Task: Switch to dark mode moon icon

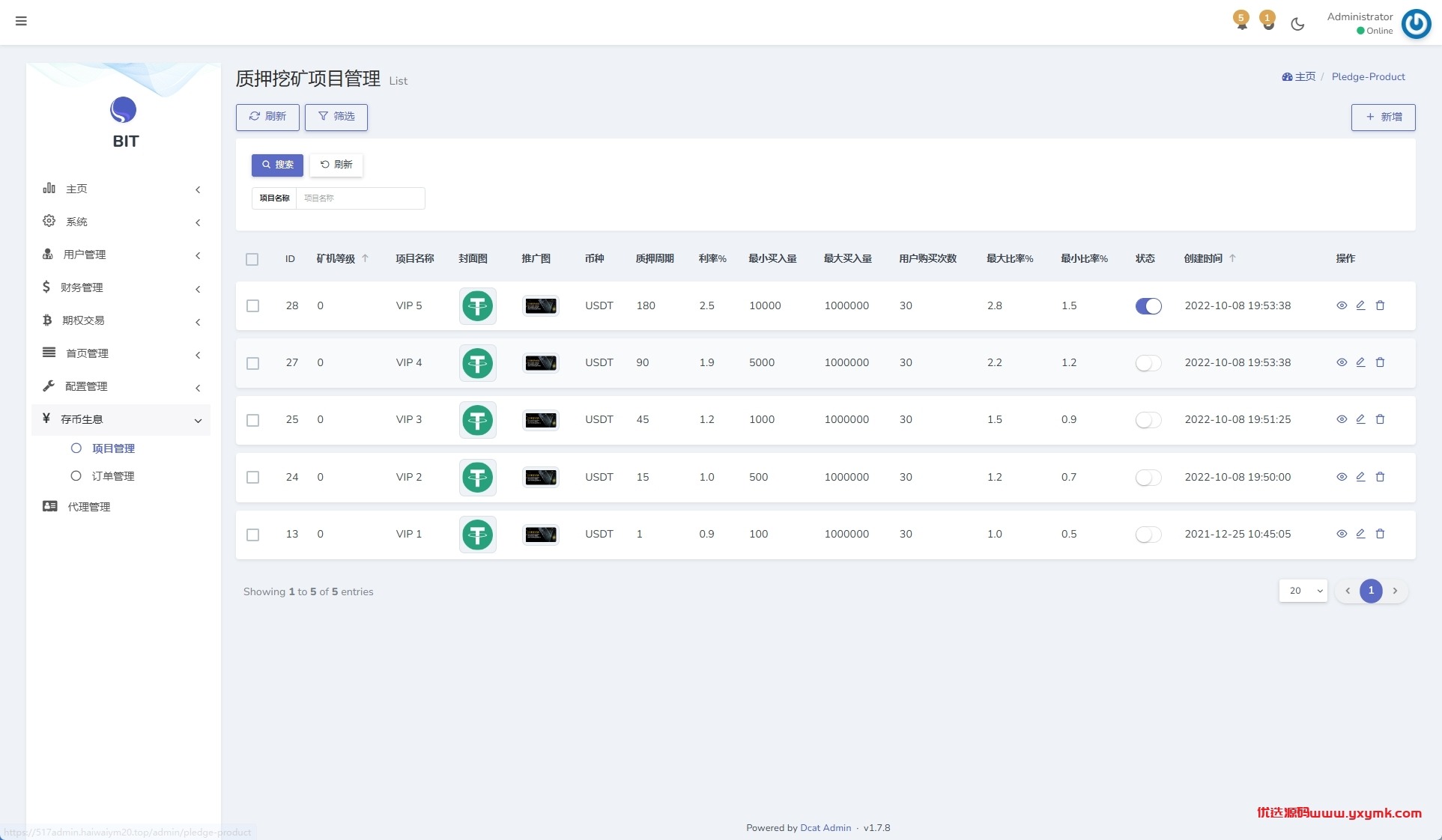Action: [1297, 24]
